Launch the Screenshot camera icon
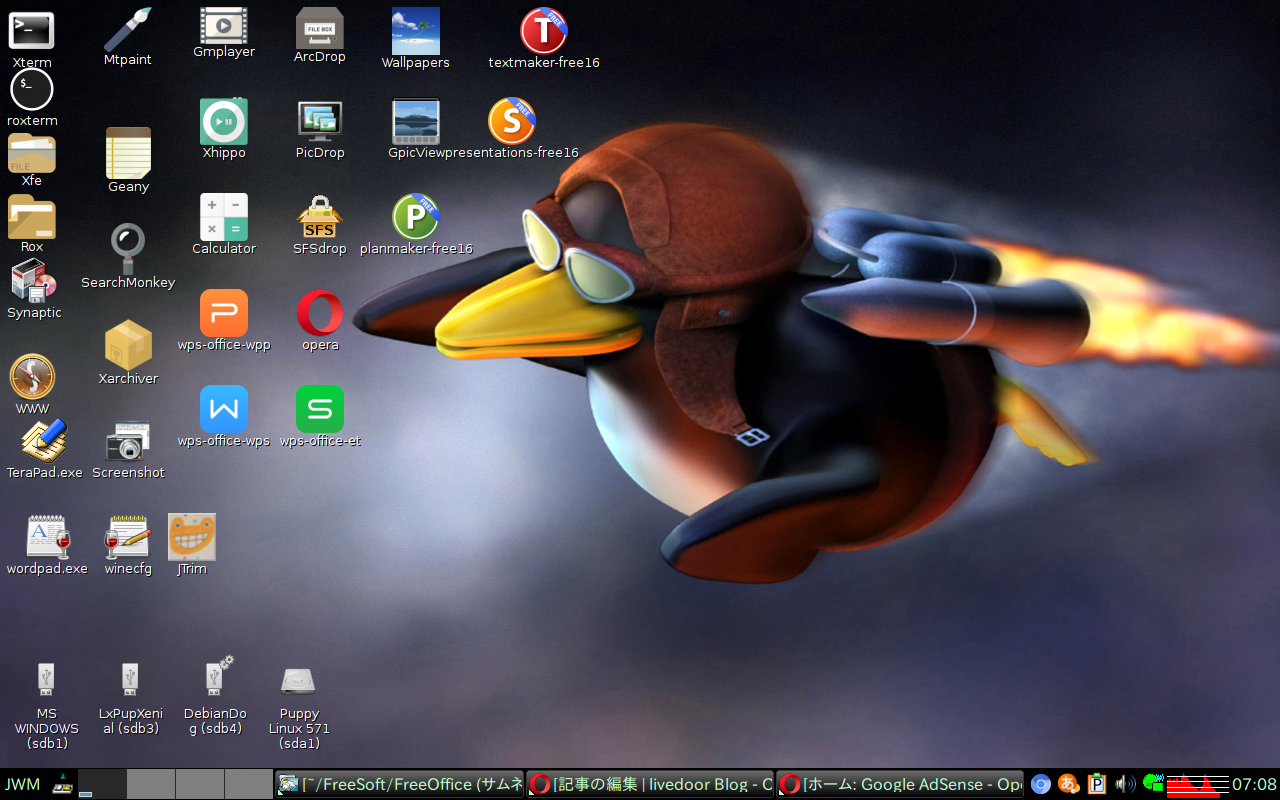The image size is (1280, 800). 128,441
